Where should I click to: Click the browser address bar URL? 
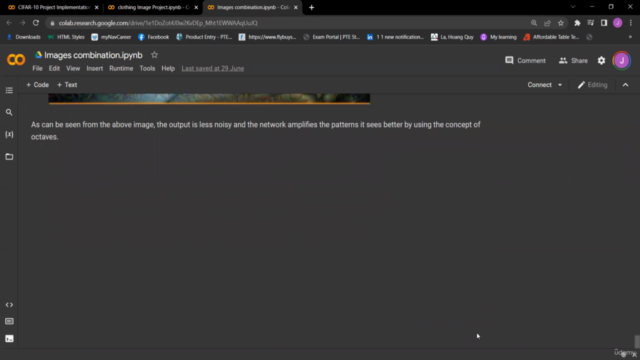(x=158, y=23)
